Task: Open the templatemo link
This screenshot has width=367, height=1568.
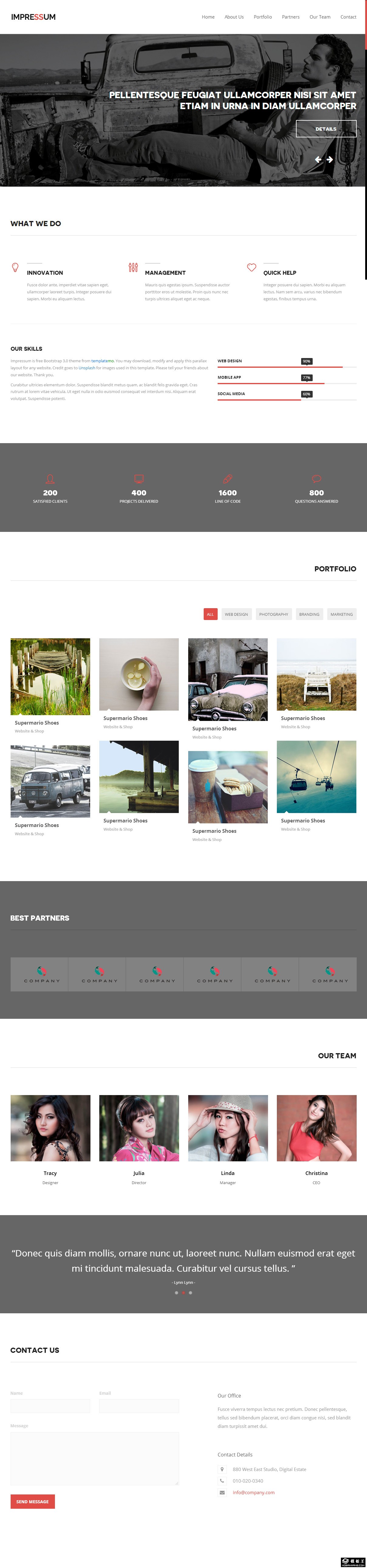Action: point(103,361)
